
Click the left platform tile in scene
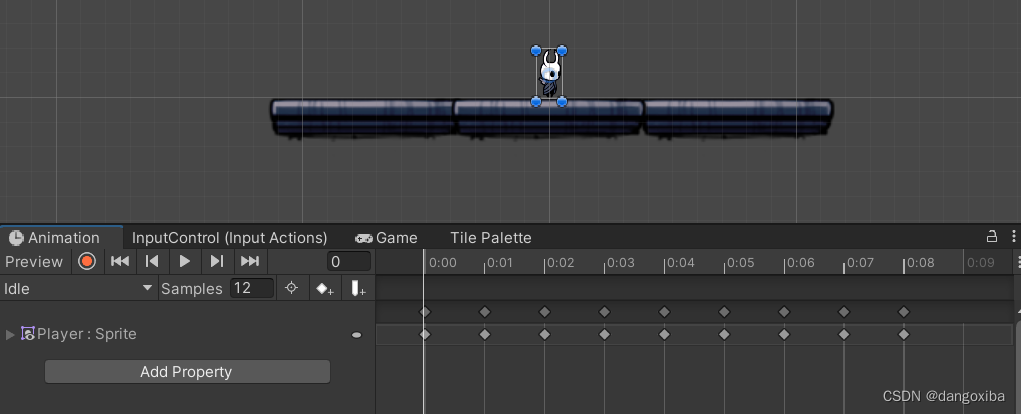pyautogui.click(x=362, y=118)
